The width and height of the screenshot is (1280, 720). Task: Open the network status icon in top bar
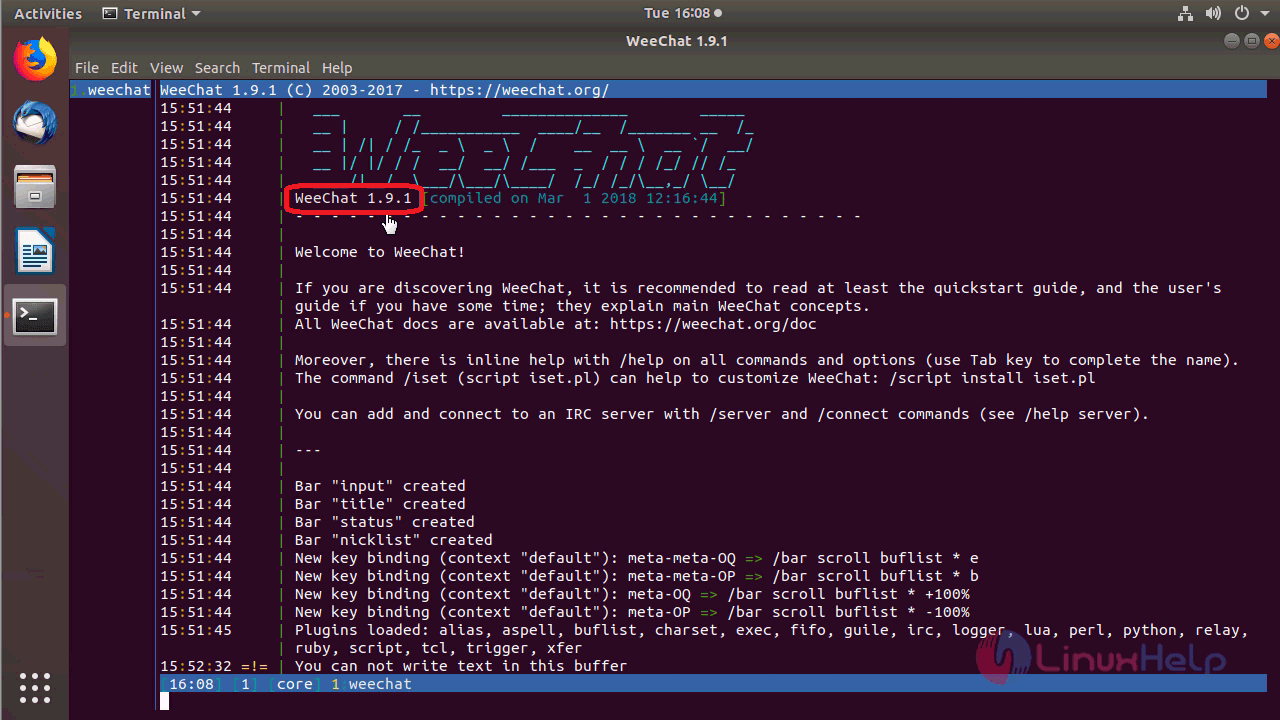(1185, 13)
